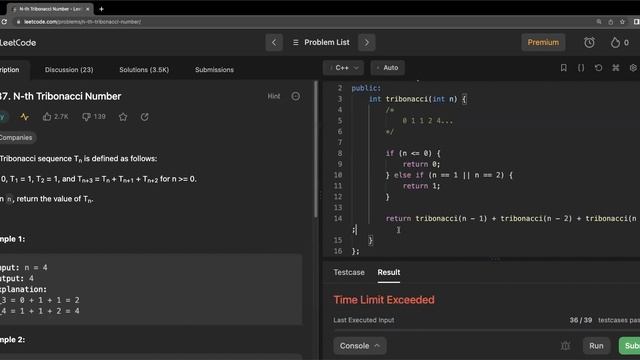Bookmark page with browser star icon

[622, 22]
